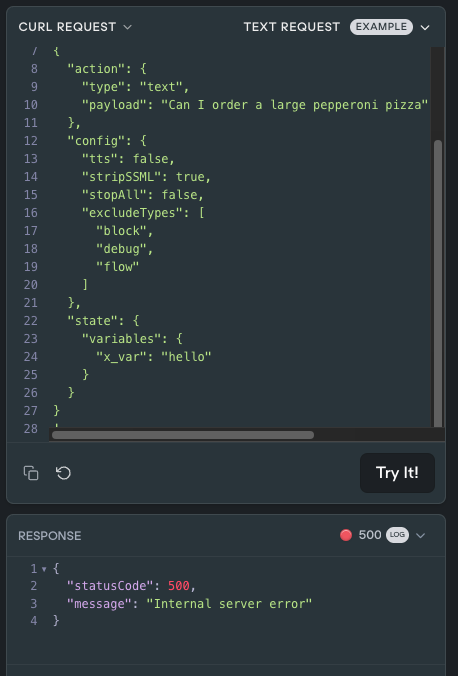Select the TEXT REQUEST label
Screen dimensions: 458x676
(x=292, y=27)
